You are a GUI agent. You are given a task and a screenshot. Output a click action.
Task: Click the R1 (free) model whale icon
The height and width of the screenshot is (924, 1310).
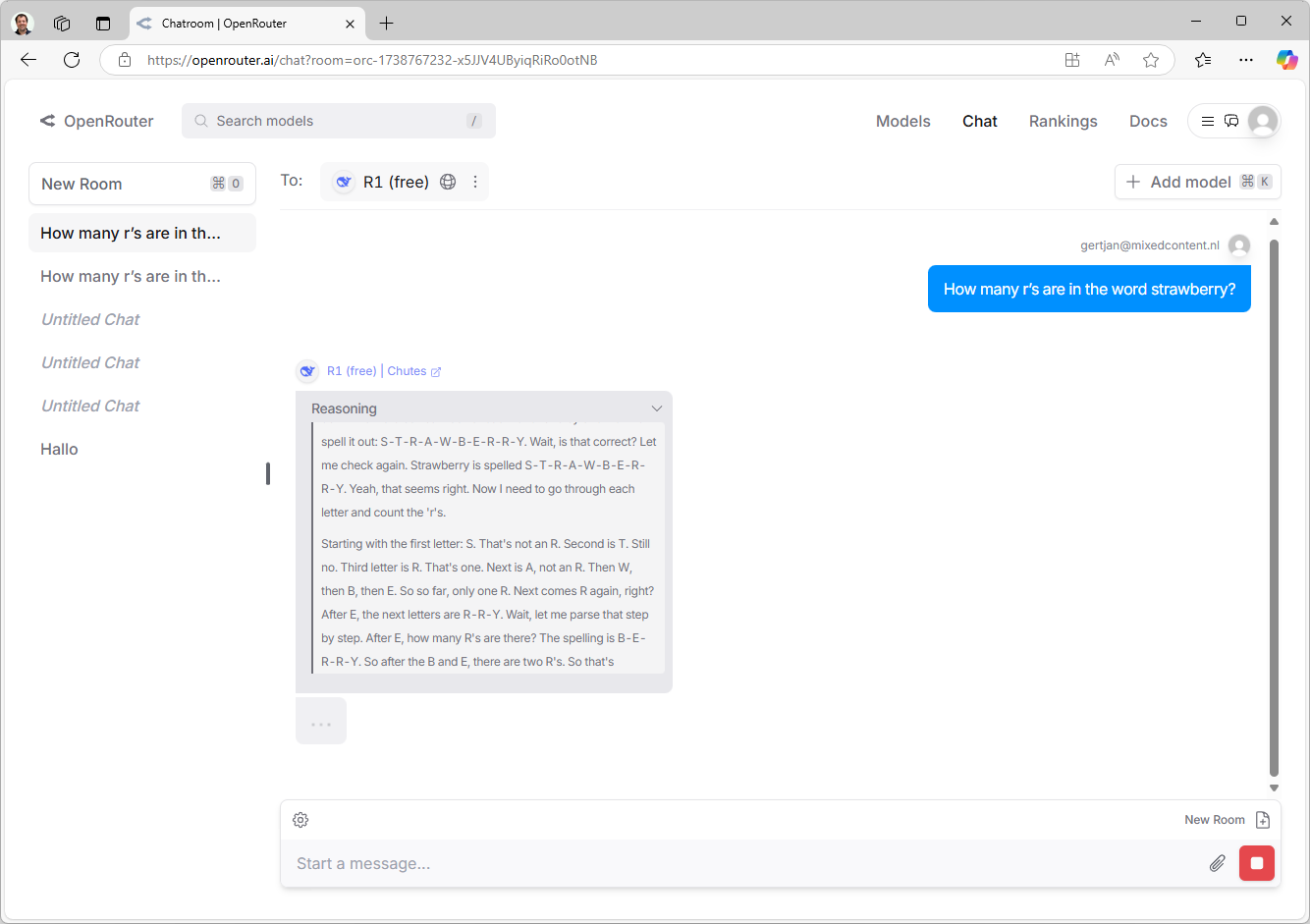coord(343,182)
